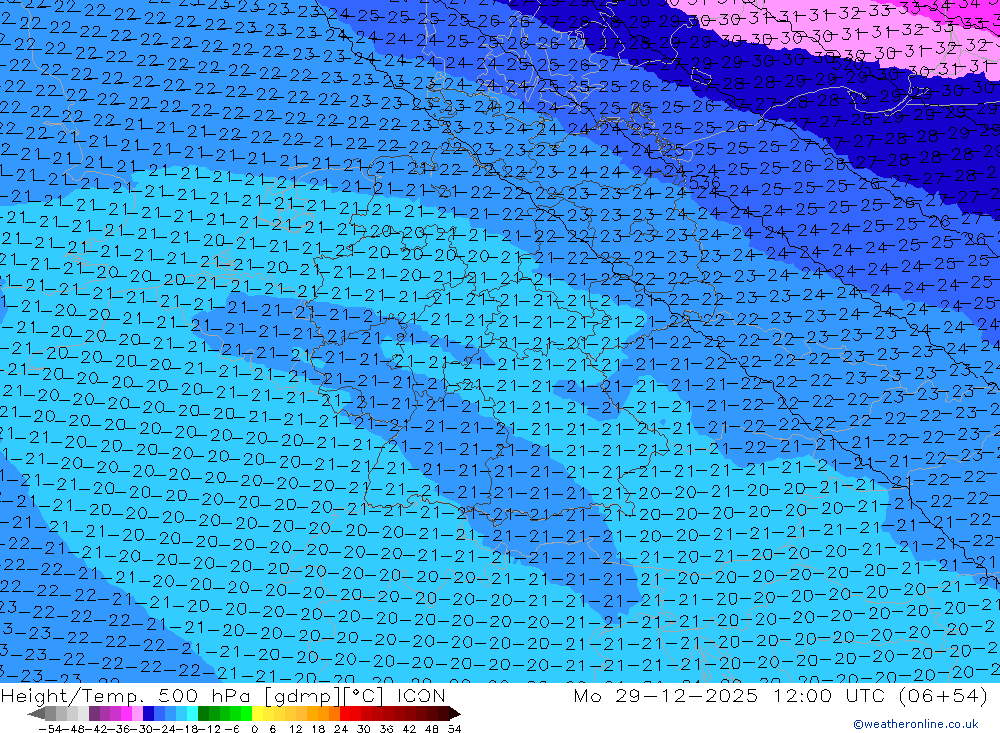Select the dark purple legend swatch near -42
Image resolution: width=1000 pixels, height=733 pixels.
click(x=94, y=714)
